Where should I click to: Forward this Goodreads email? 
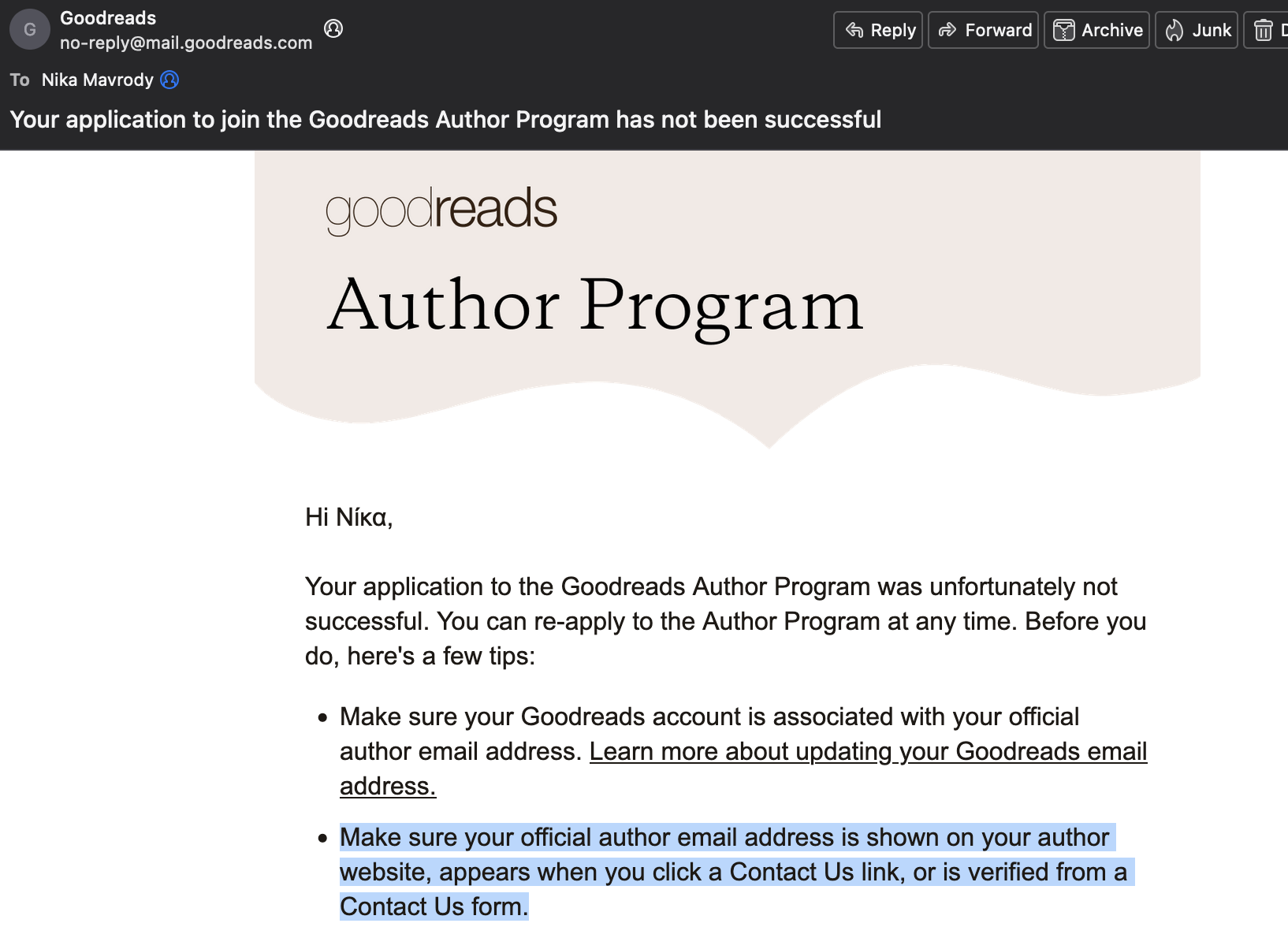pyautogui.click(x=983, y=30)
